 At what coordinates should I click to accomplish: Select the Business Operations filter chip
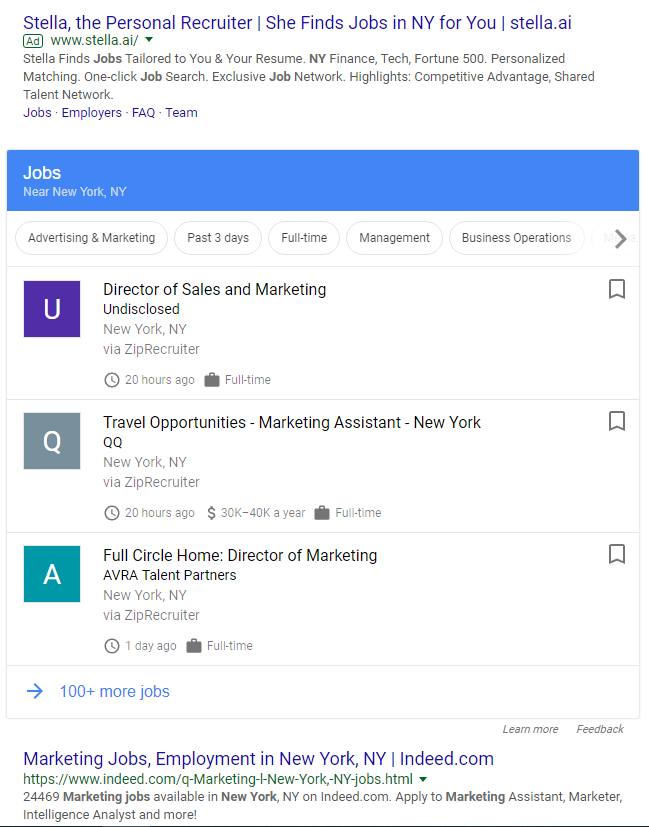[x=517, y=238]
